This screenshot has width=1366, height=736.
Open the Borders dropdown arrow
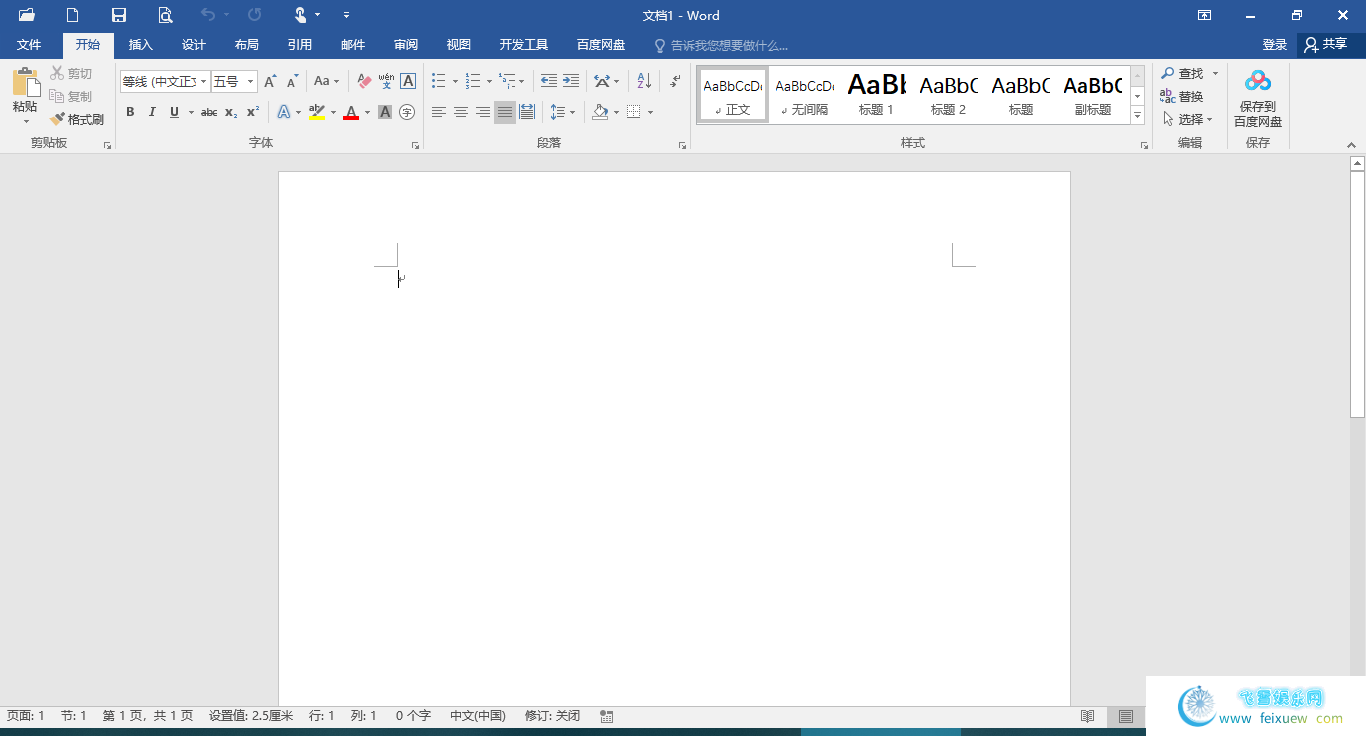point(650,112)
